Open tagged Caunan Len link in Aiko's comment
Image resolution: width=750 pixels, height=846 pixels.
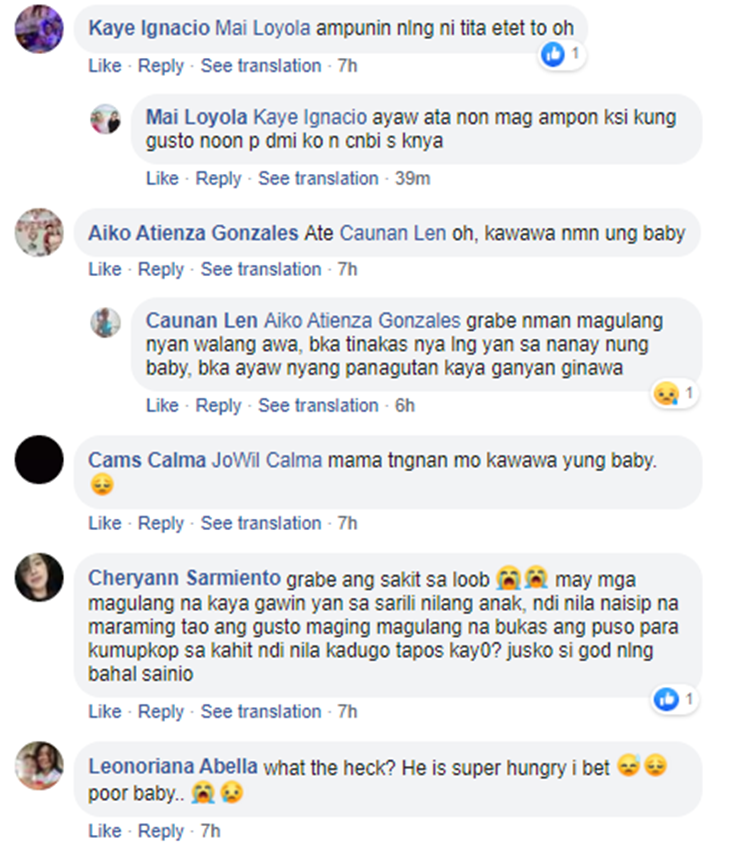coord(393,233)
